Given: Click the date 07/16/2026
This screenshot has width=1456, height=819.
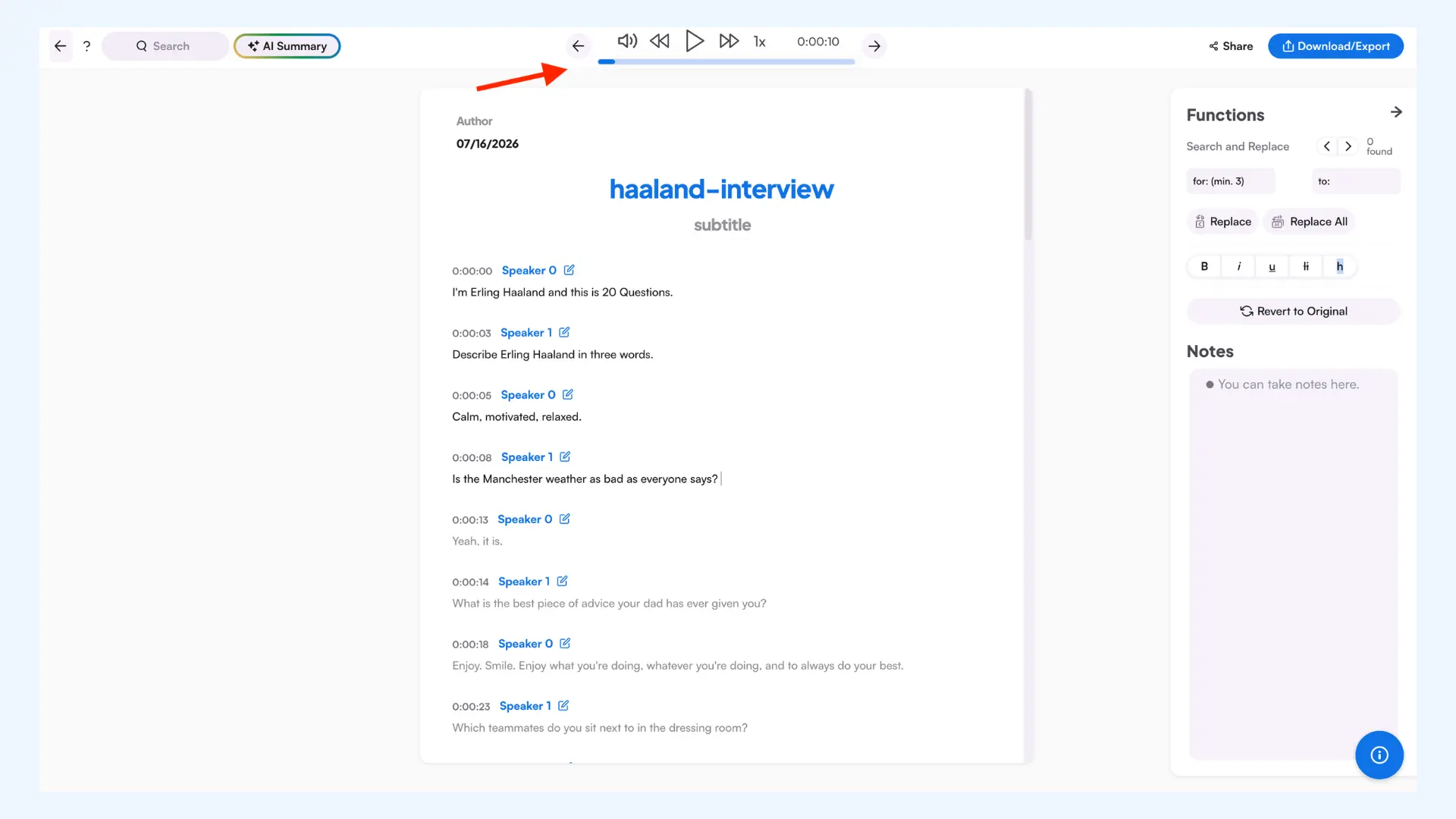Looking at the screenshot, I should 487,144.
